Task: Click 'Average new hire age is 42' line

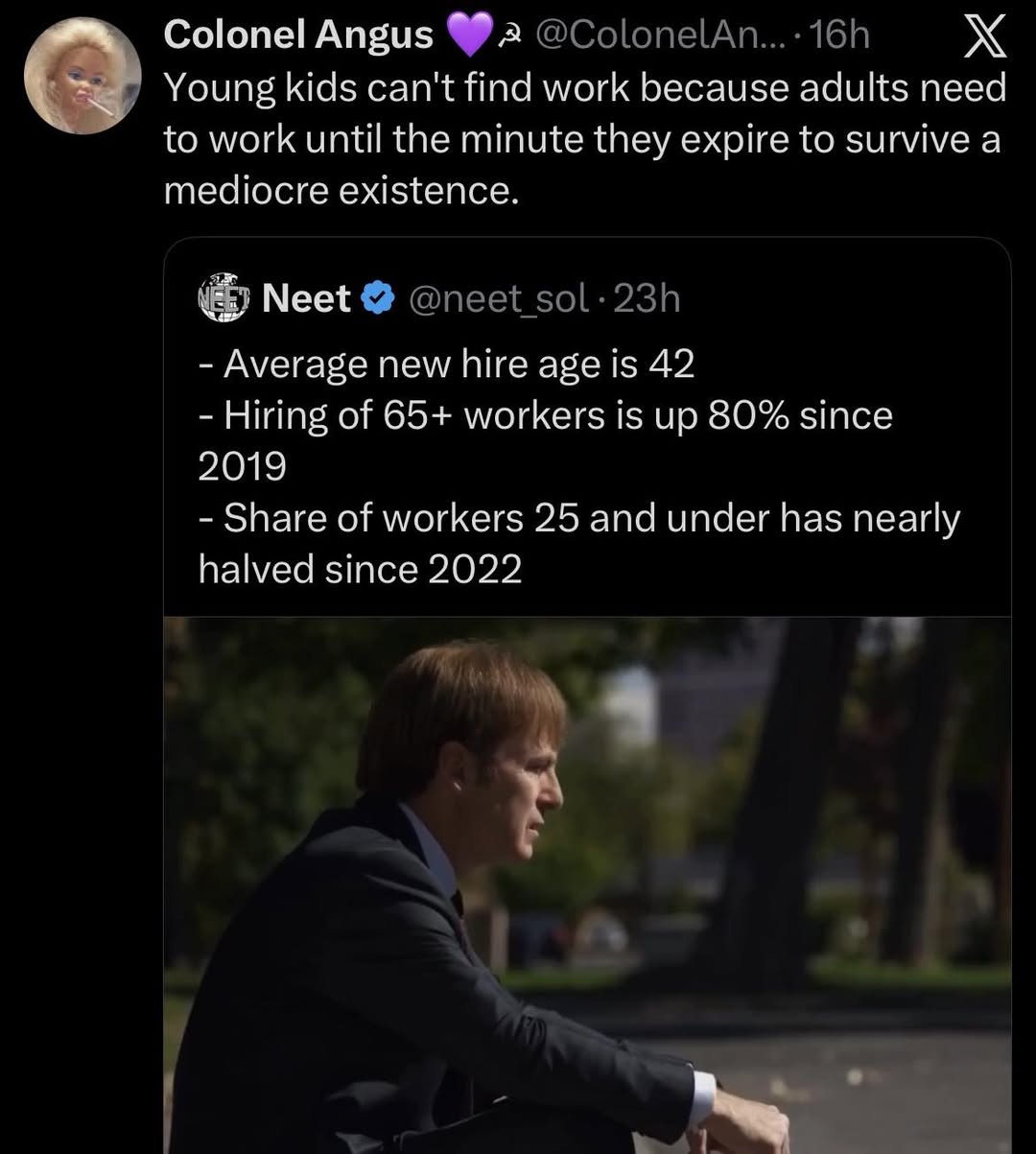Action: click(447, 365)
